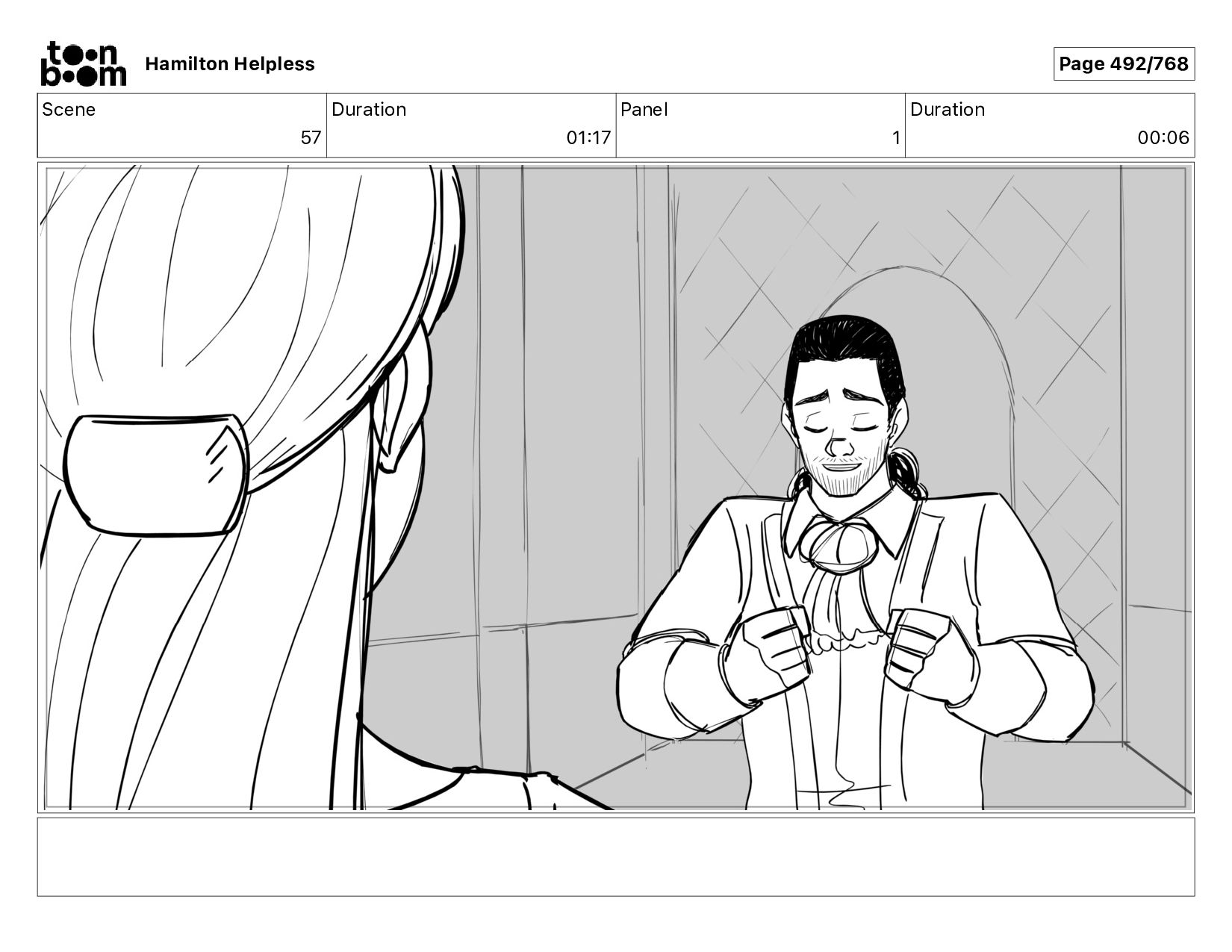Select the panel number '1'
Image resolution: width=1232 pixels, height=952 pixels.
pyautogui.click(x=896, y=138)
